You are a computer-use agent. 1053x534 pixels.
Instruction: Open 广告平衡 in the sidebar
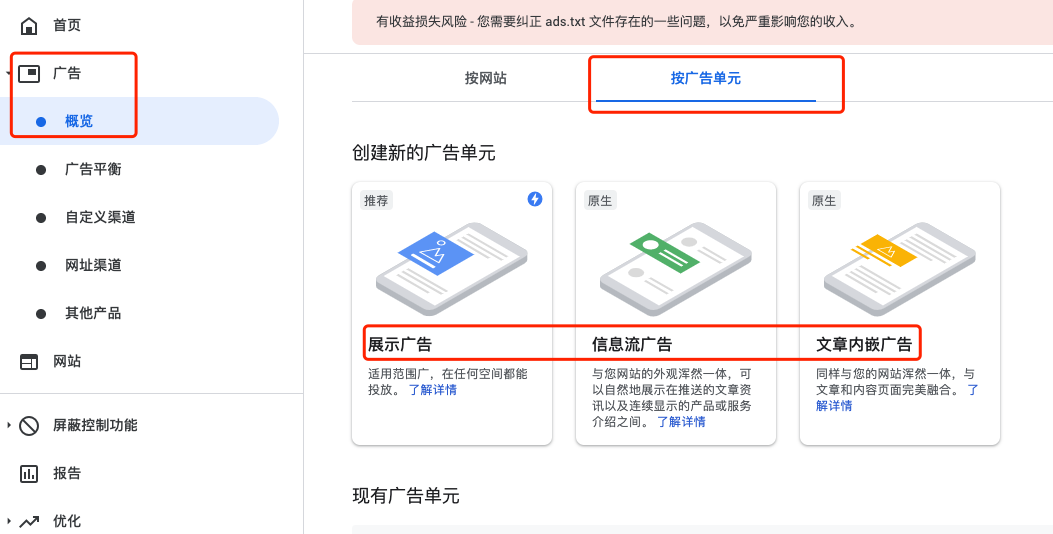coord(93,169)
